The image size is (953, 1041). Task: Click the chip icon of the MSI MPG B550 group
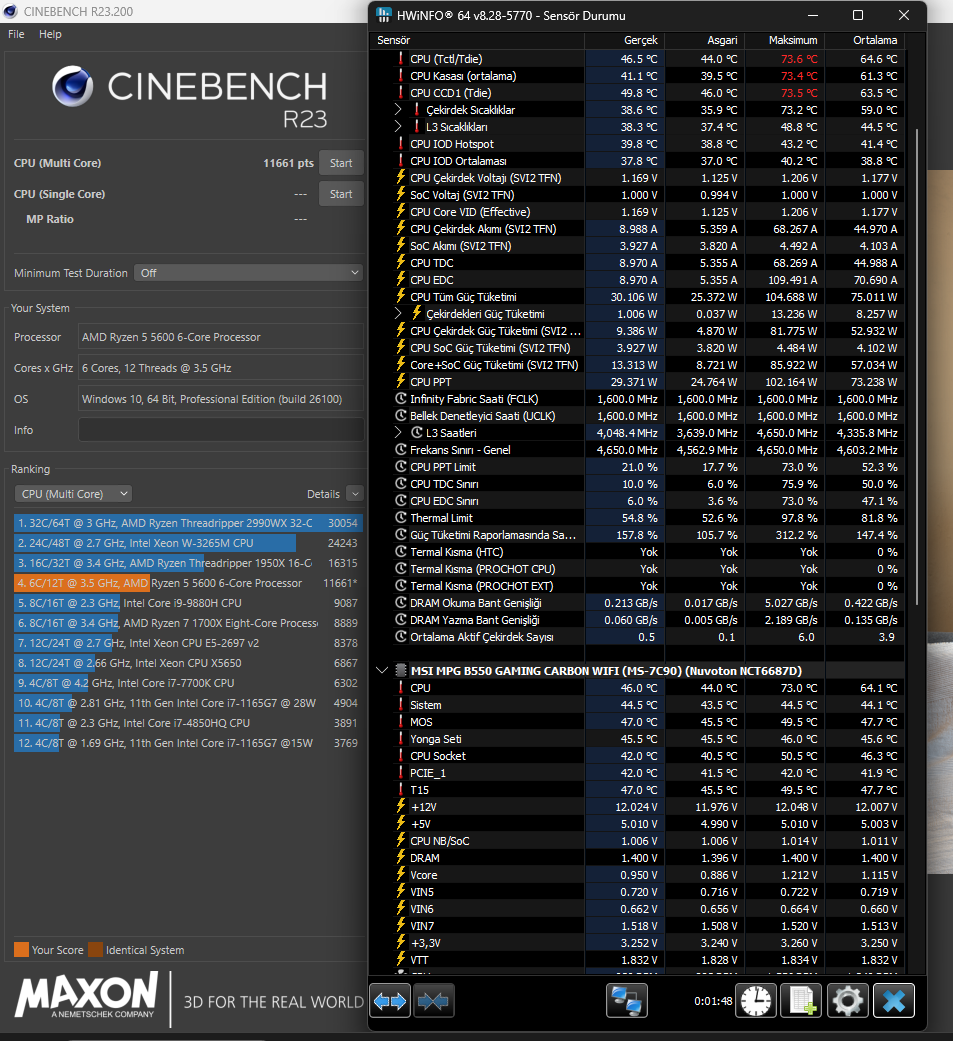[x=400, y=671]
